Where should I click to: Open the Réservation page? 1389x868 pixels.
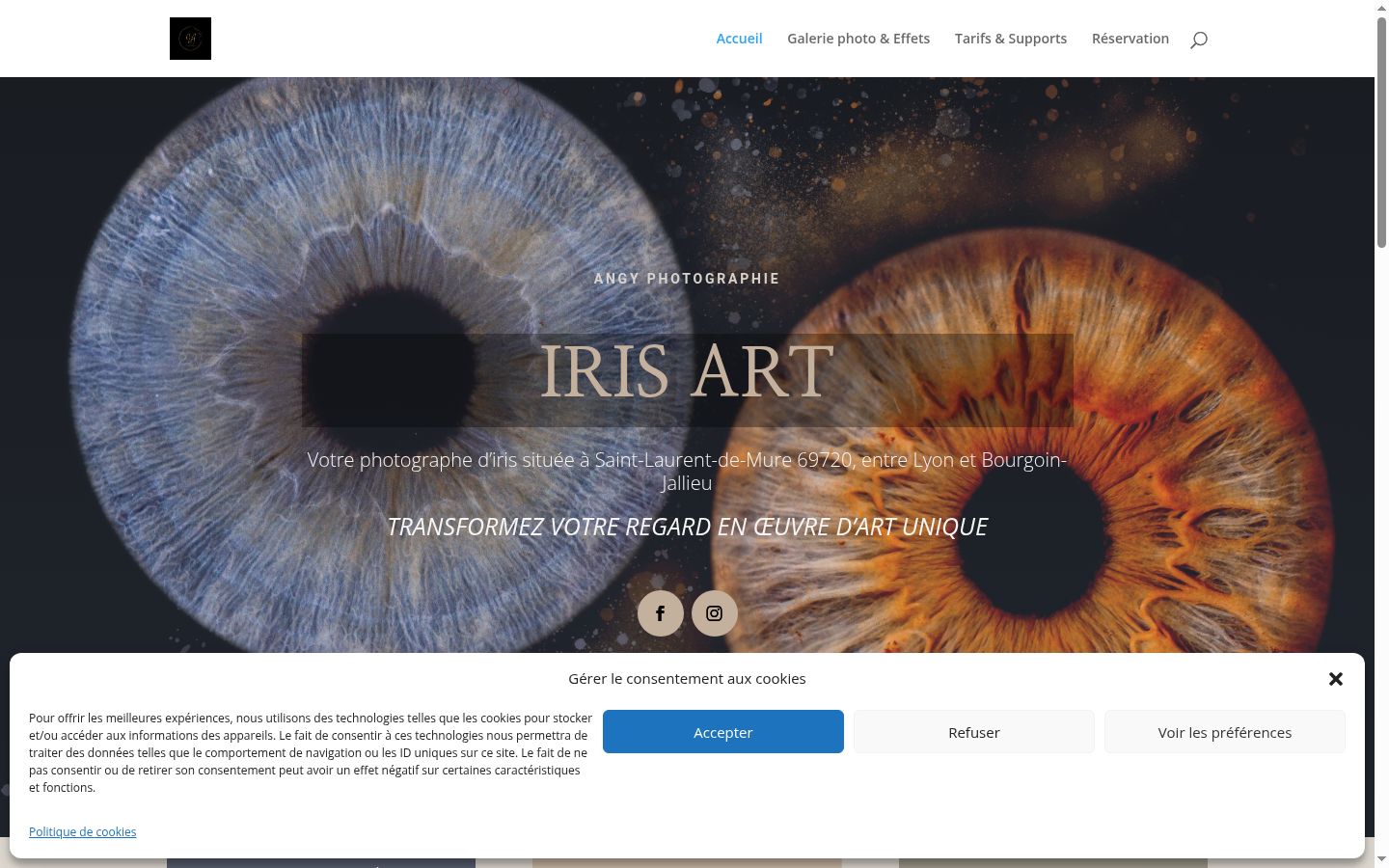tap(1130, 39)
